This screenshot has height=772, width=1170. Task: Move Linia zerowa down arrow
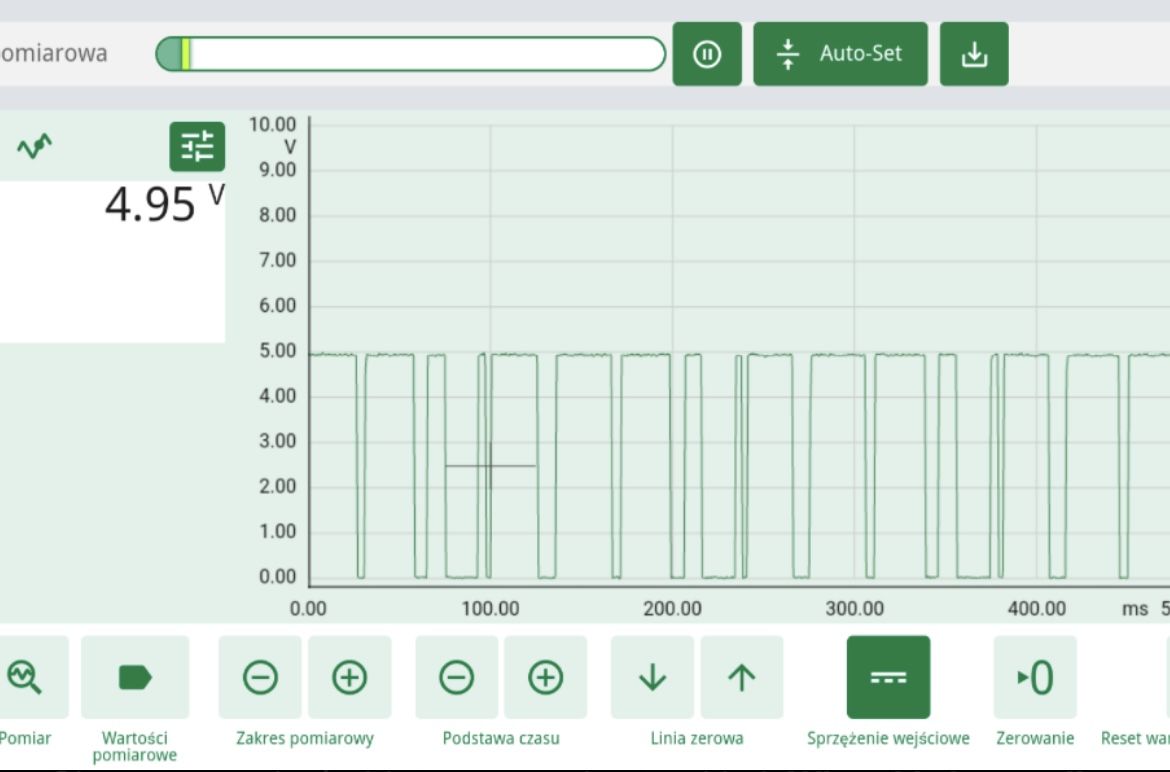(652, 677)
